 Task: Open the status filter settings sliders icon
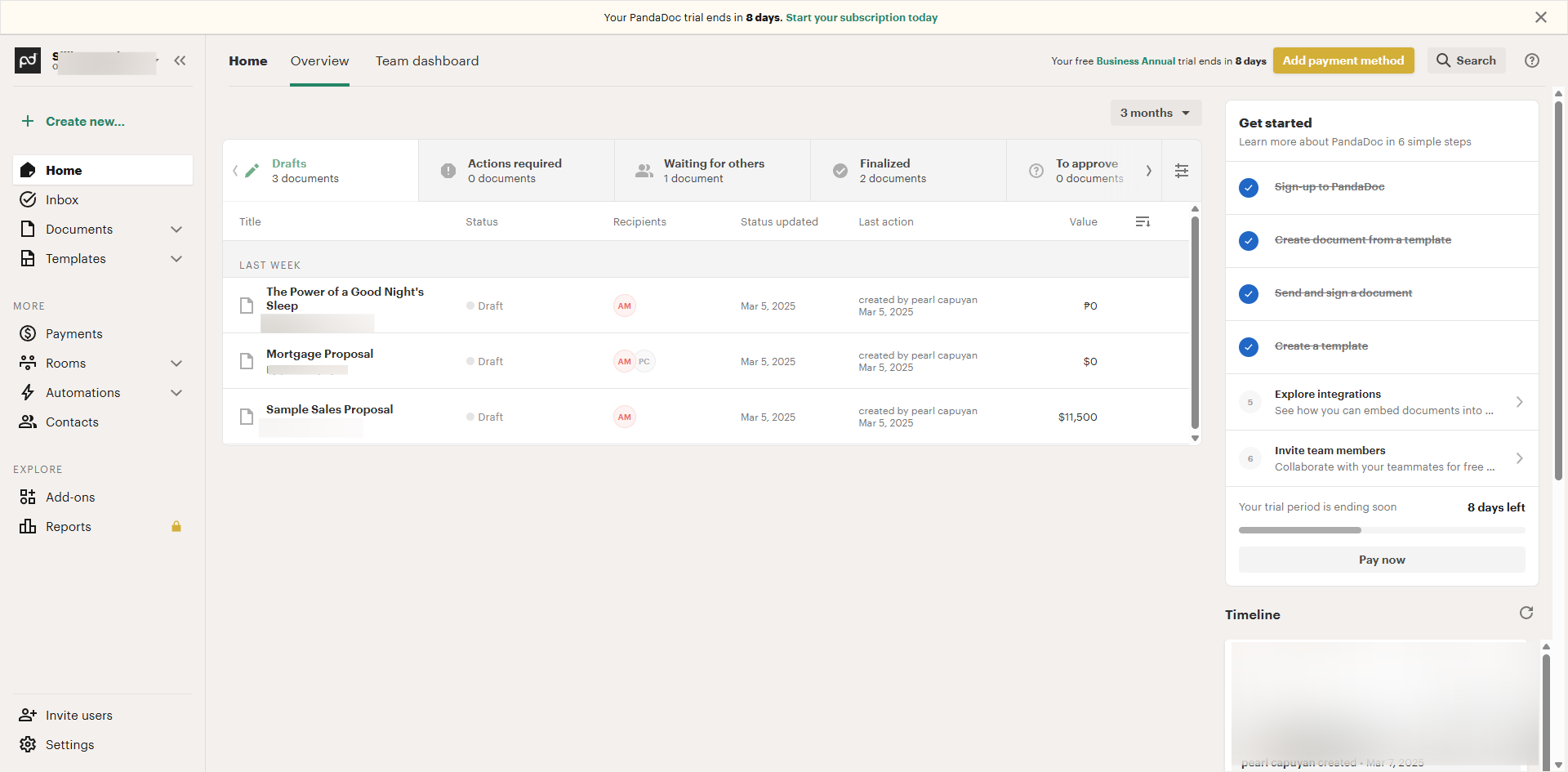tap(1182, 171)
